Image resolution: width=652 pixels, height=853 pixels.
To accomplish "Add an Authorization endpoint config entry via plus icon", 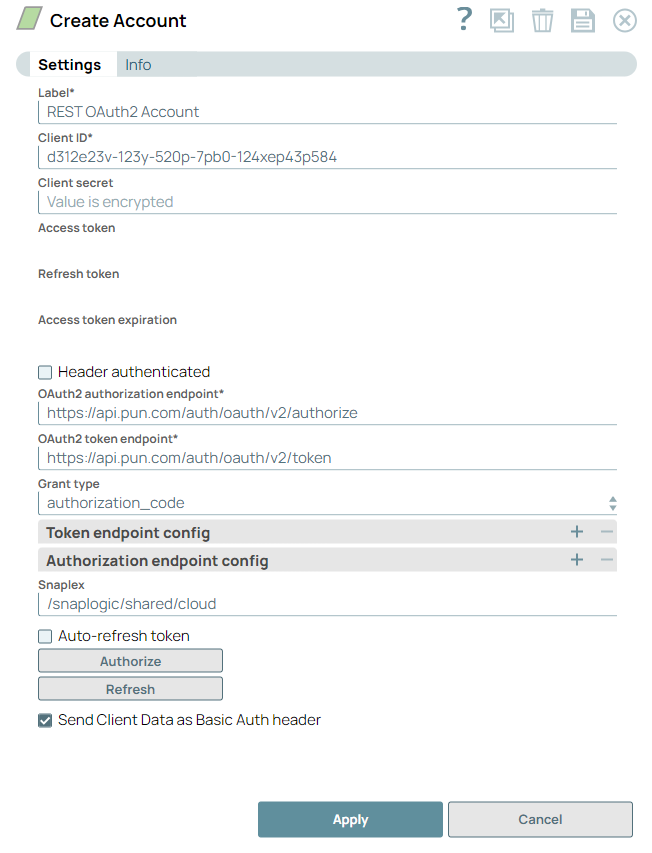I will coord(578,560).
